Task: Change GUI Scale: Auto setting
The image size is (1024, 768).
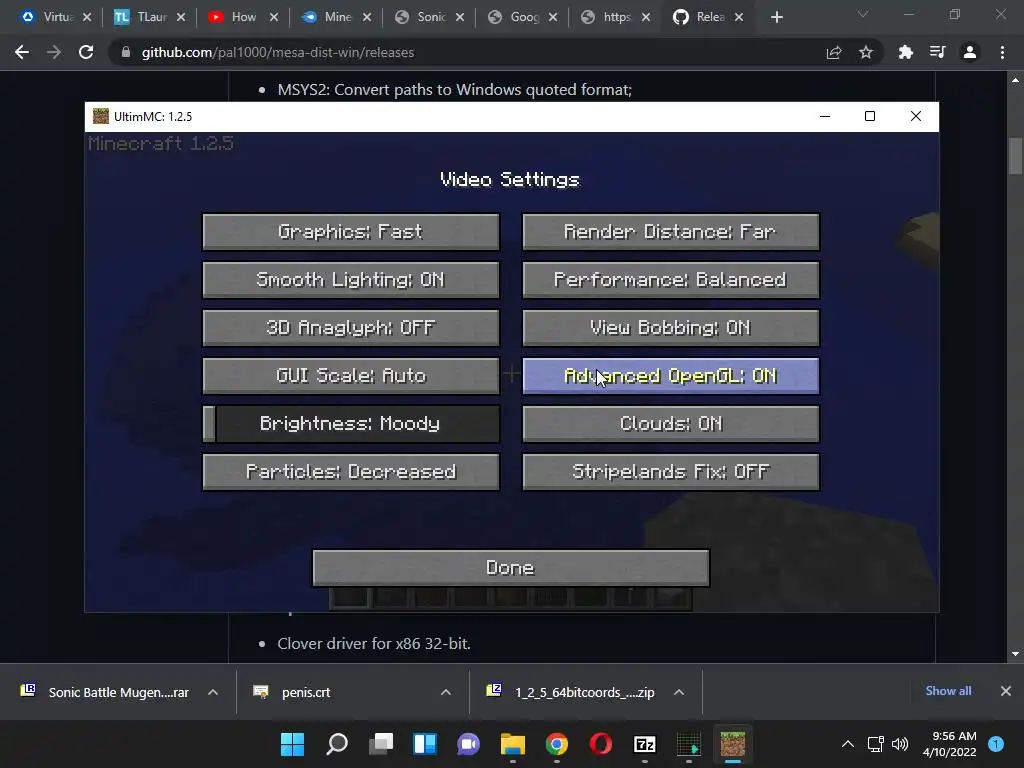Action: 351,376
